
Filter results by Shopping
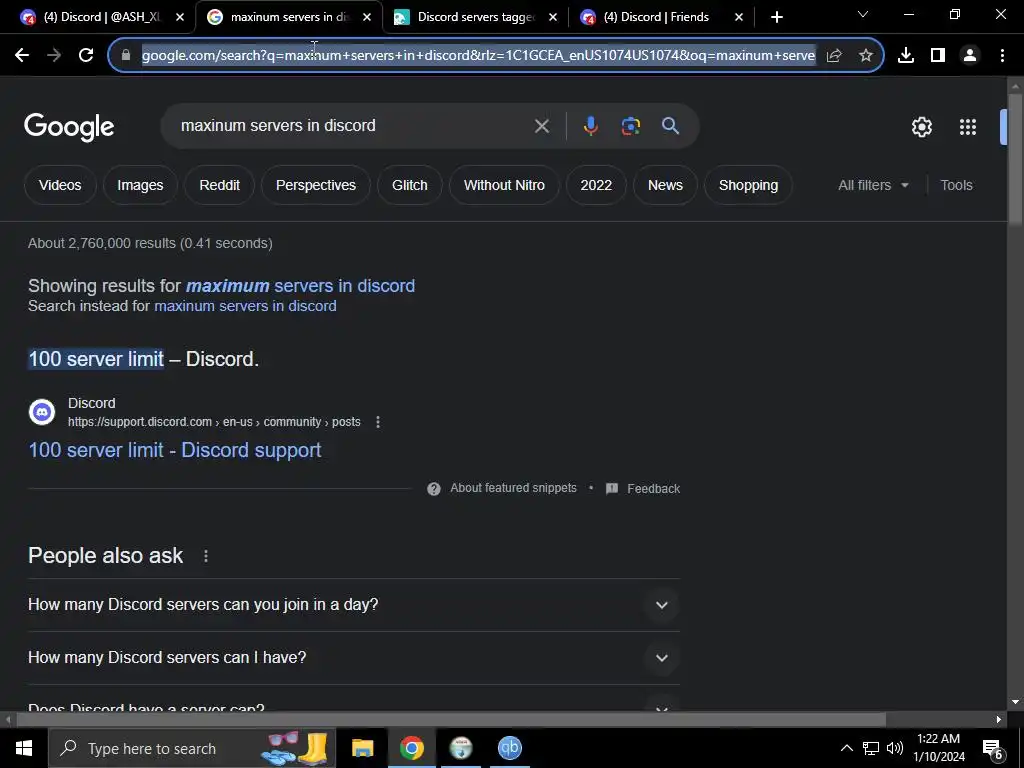coord(748,185)
